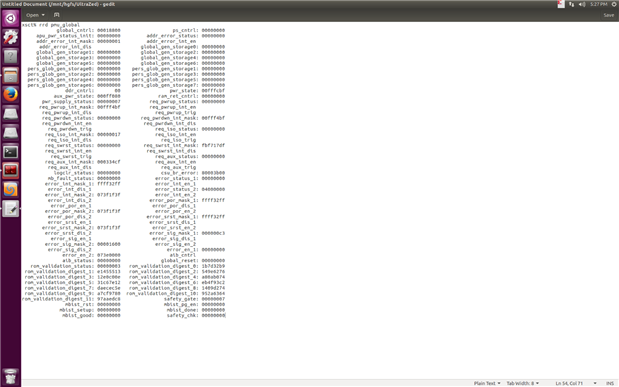
Task: Click the ps_cntrl register line
Action: 199,30
